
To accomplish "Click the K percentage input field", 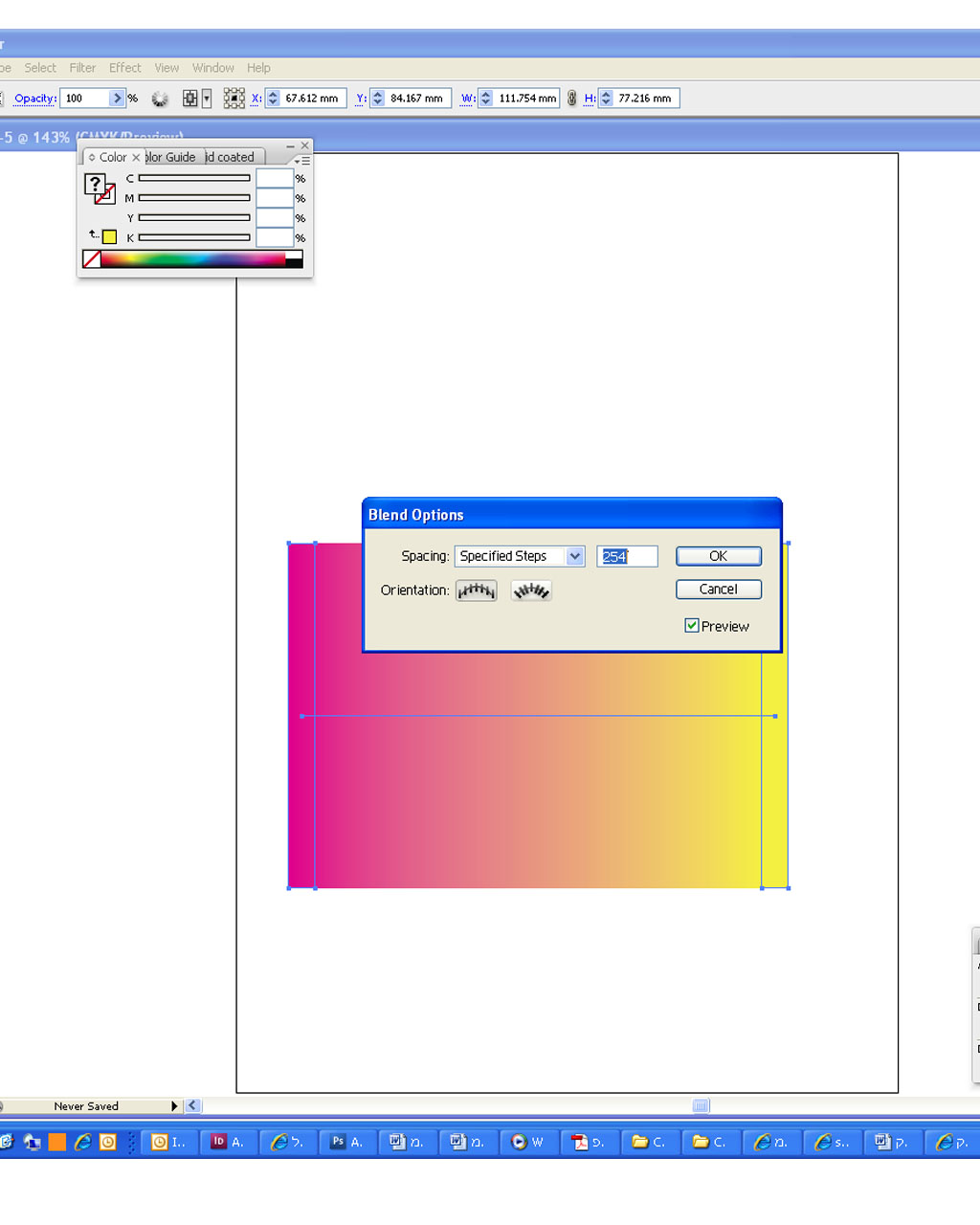I will point(275,237).
